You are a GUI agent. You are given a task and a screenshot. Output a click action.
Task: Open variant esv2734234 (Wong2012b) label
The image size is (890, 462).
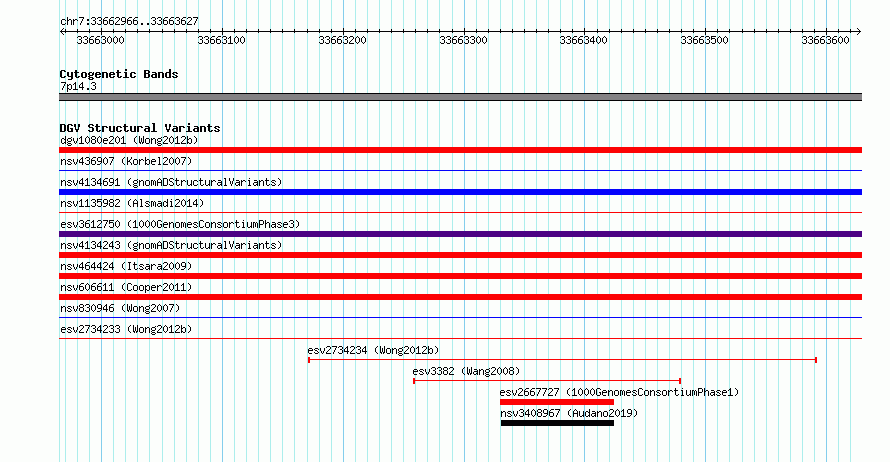373,350
